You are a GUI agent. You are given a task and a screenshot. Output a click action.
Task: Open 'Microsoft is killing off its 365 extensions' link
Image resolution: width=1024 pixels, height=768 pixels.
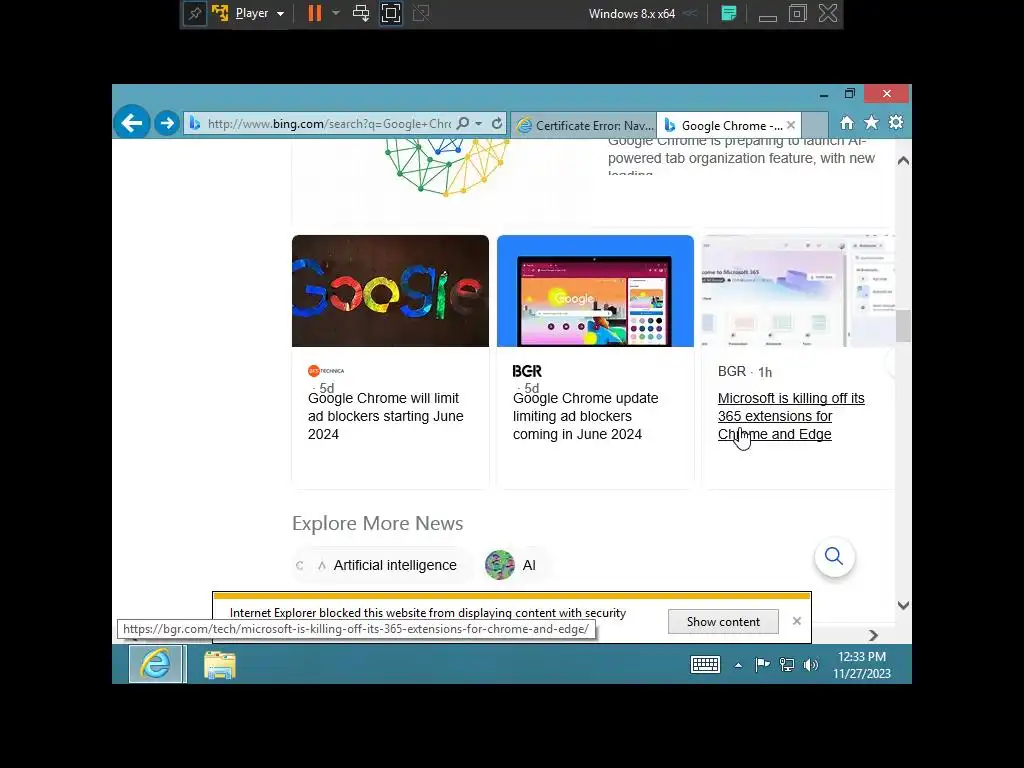(x=791, y=416)
